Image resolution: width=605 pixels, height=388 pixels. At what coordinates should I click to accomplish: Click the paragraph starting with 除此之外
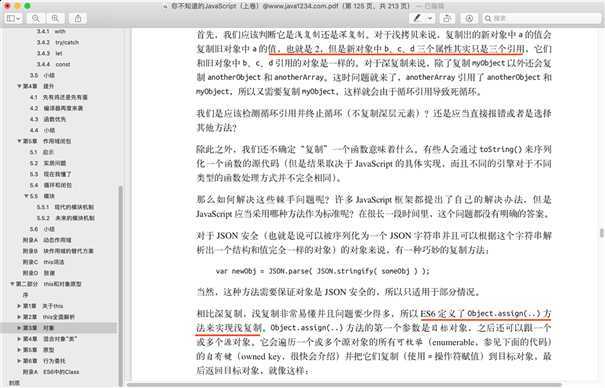pyautogui.click(x=373, y=164)
